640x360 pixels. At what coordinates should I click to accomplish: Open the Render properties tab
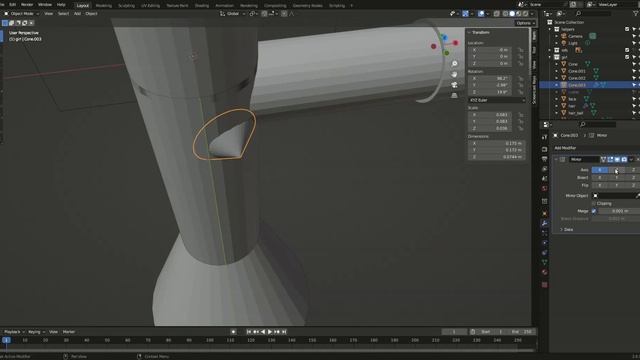(544, 149)
